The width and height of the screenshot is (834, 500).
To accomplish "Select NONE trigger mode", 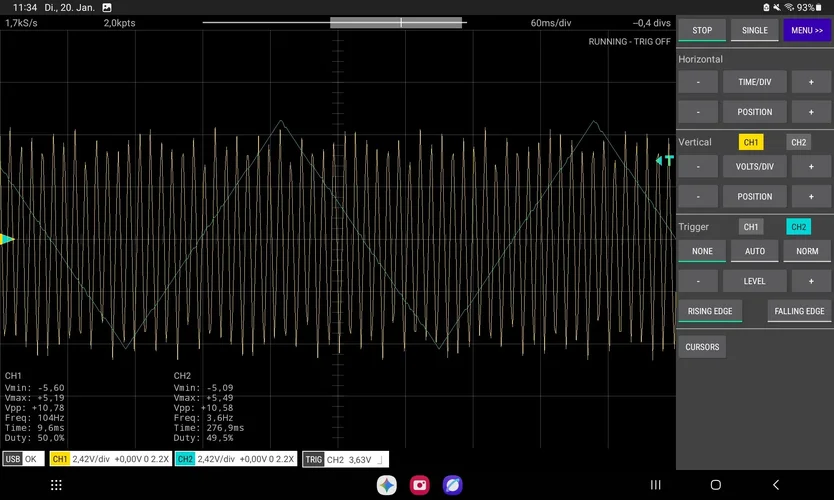I will (702, 251).
